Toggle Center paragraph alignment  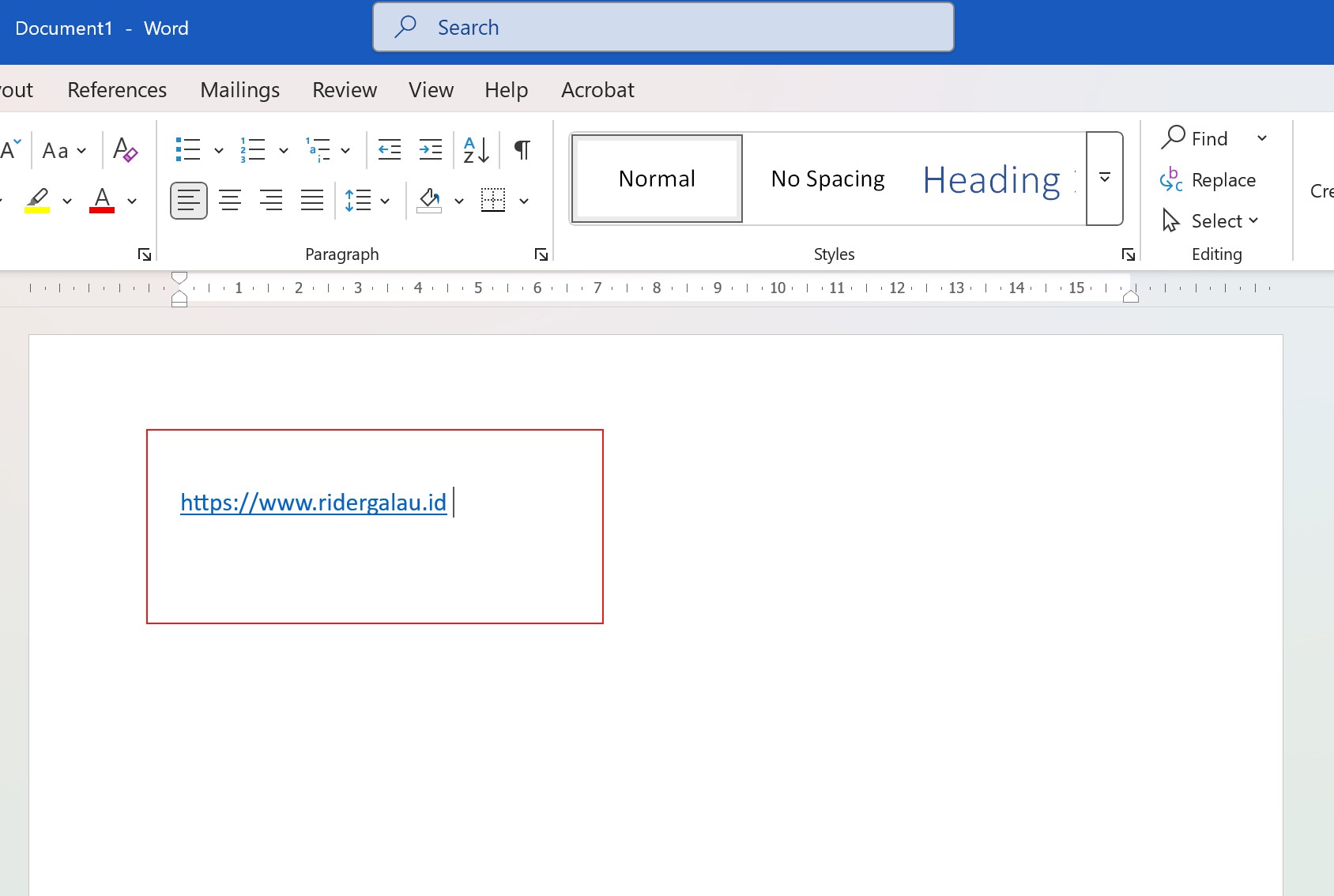[230, 200]
